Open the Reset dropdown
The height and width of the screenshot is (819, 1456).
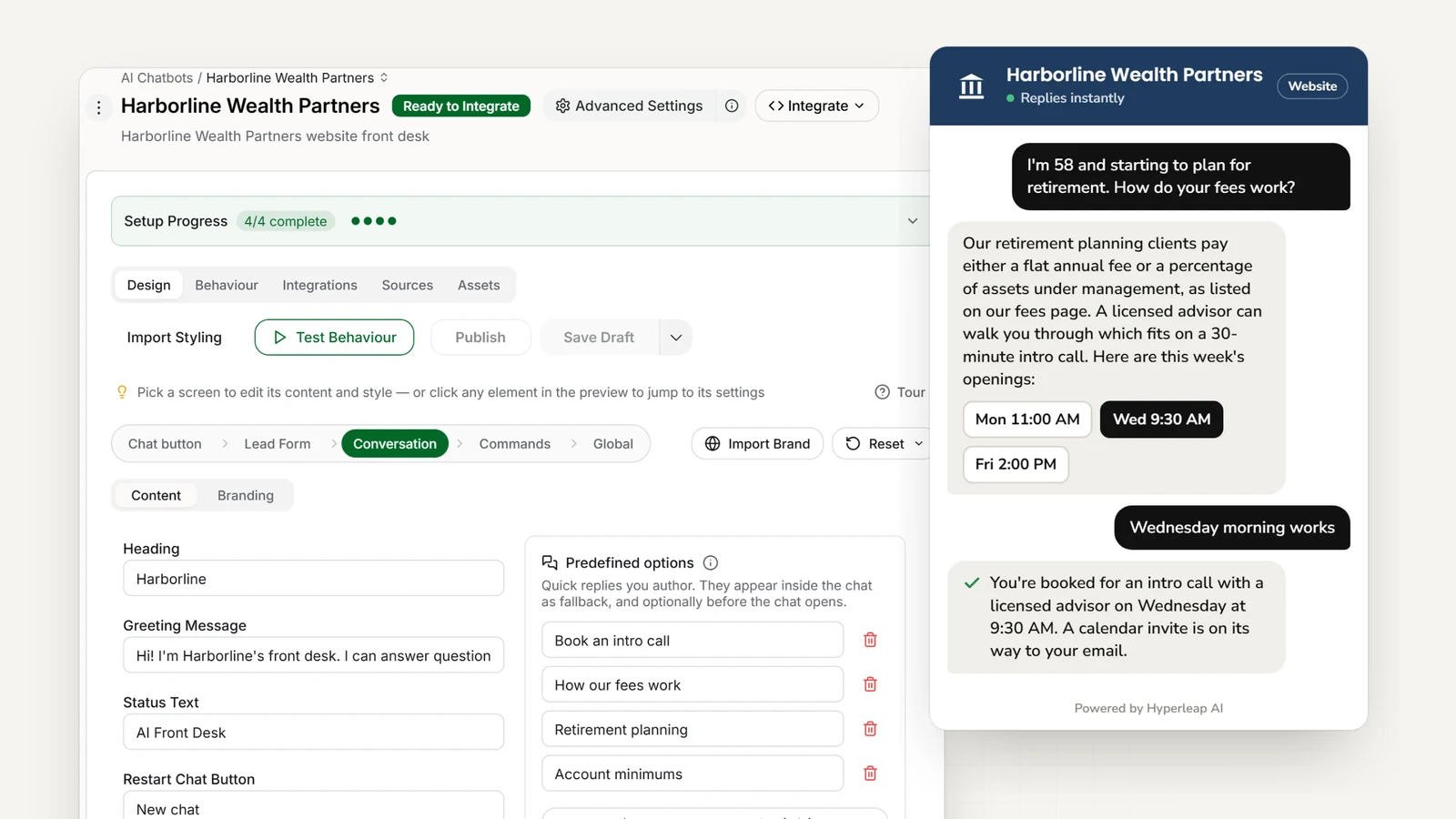pos(884,444)
